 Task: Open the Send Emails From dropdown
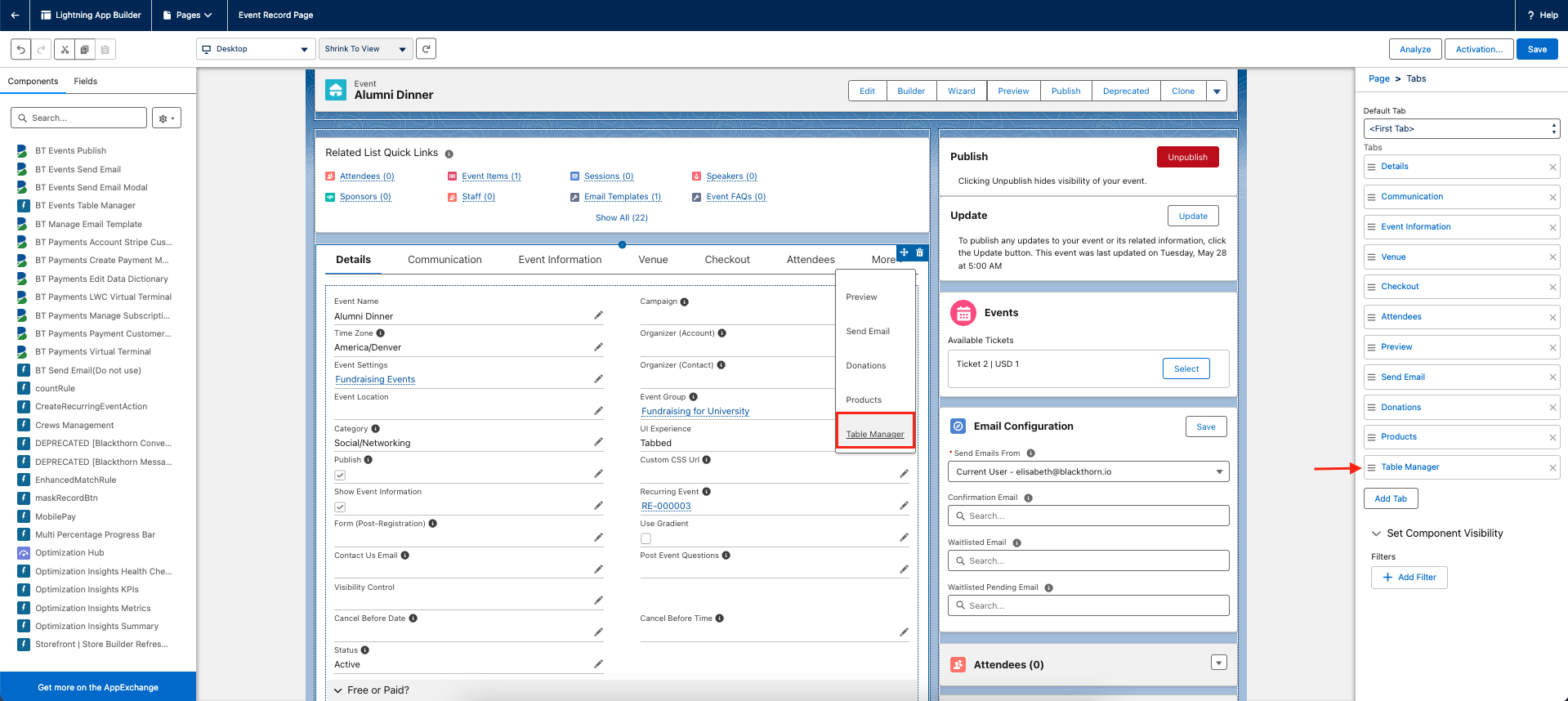coord(1088,472)
